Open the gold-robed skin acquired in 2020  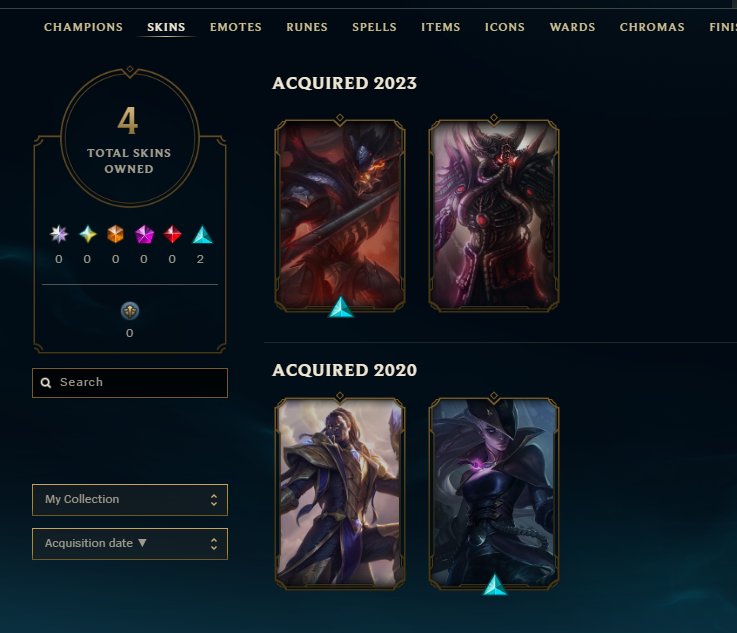[340, 493]
